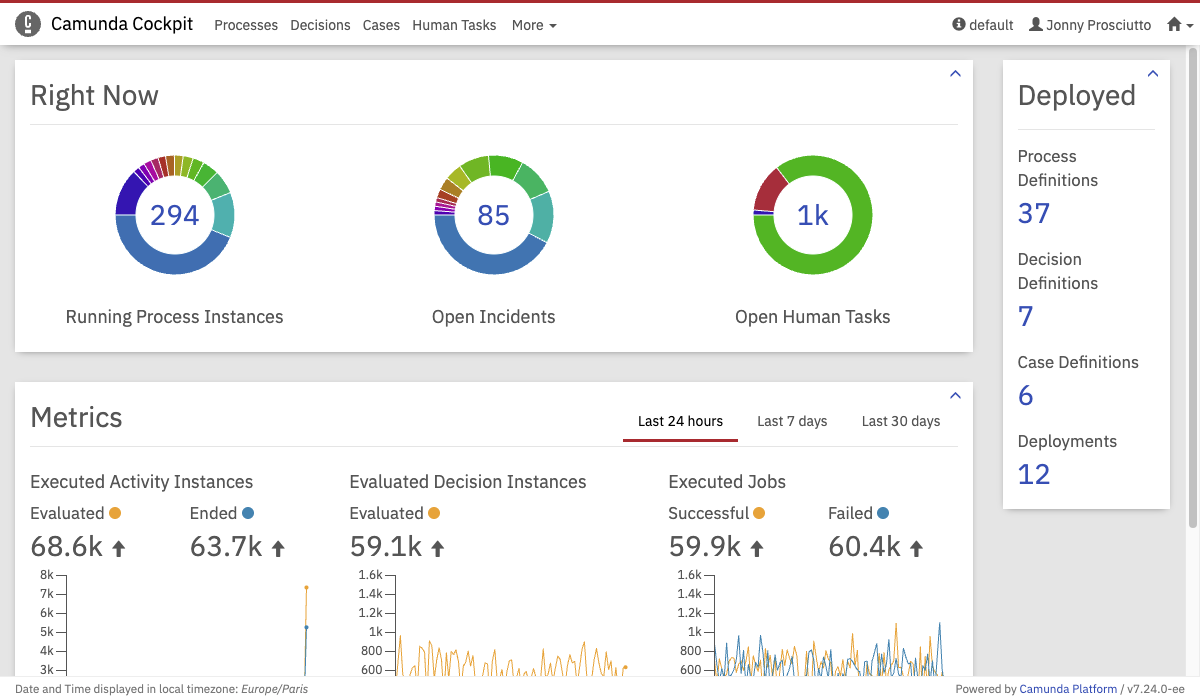Screen dimensions: 1200x700
Task: Select the Last 30 days tab
Action: pos(901,421)
